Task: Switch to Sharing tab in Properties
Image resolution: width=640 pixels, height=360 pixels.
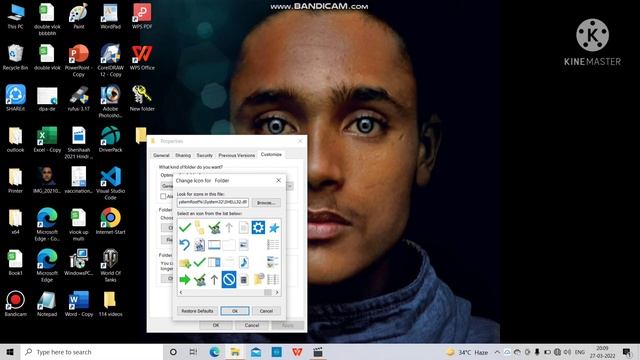Action: click(183, 155)
